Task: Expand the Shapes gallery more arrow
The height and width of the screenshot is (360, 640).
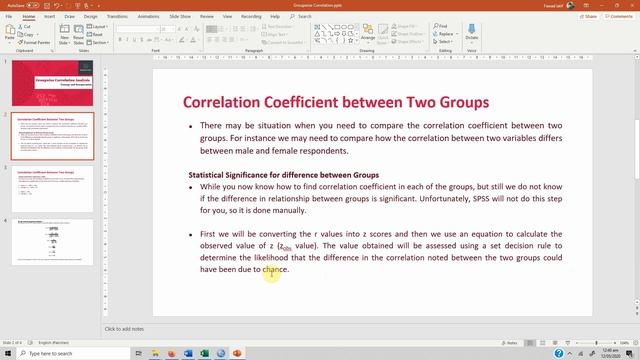Action: click(x=357, y=41)
